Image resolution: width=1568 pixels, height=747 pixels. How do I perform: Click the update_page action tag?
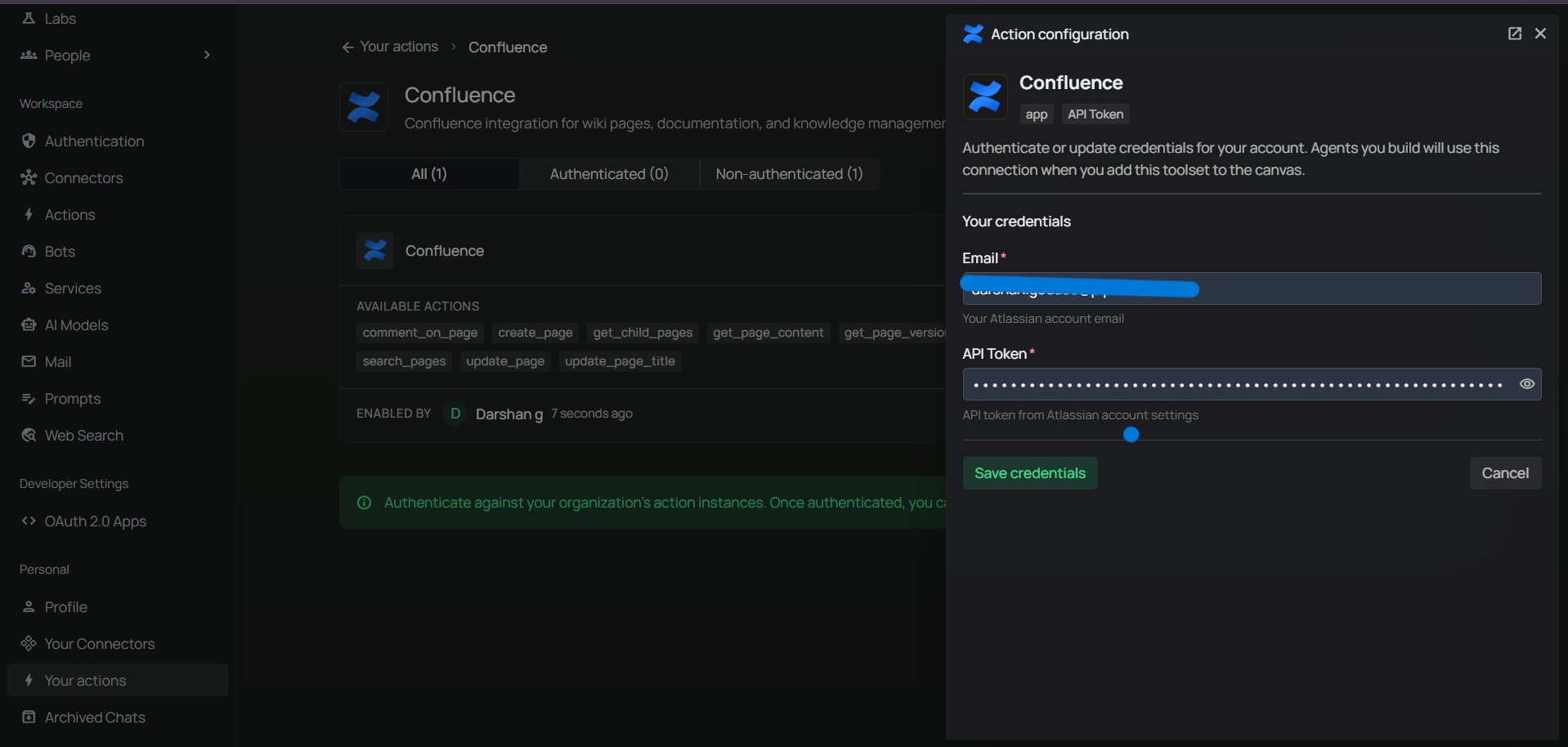[505, 361]
